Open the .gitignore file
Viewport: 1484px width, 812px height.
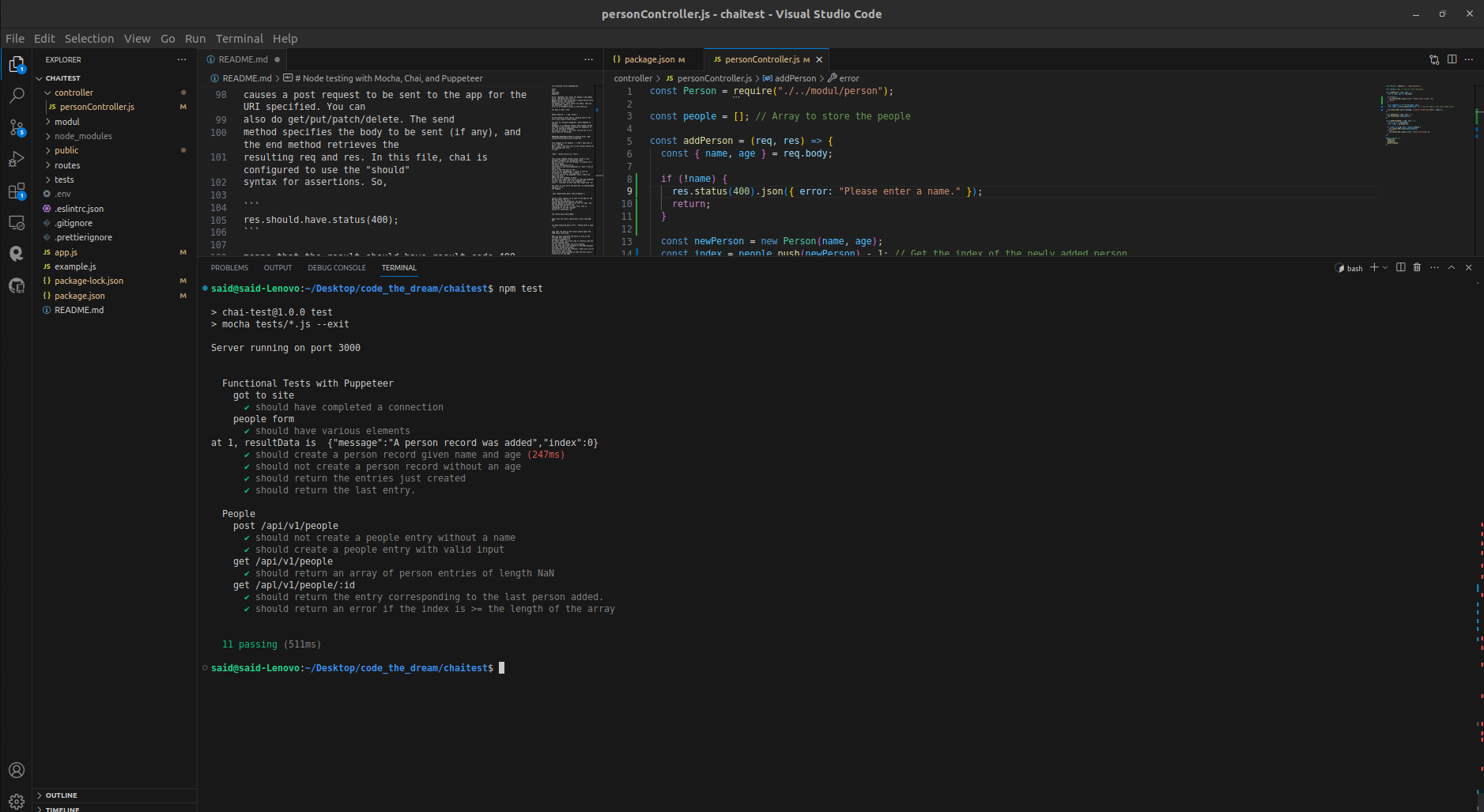click(114, 223)
